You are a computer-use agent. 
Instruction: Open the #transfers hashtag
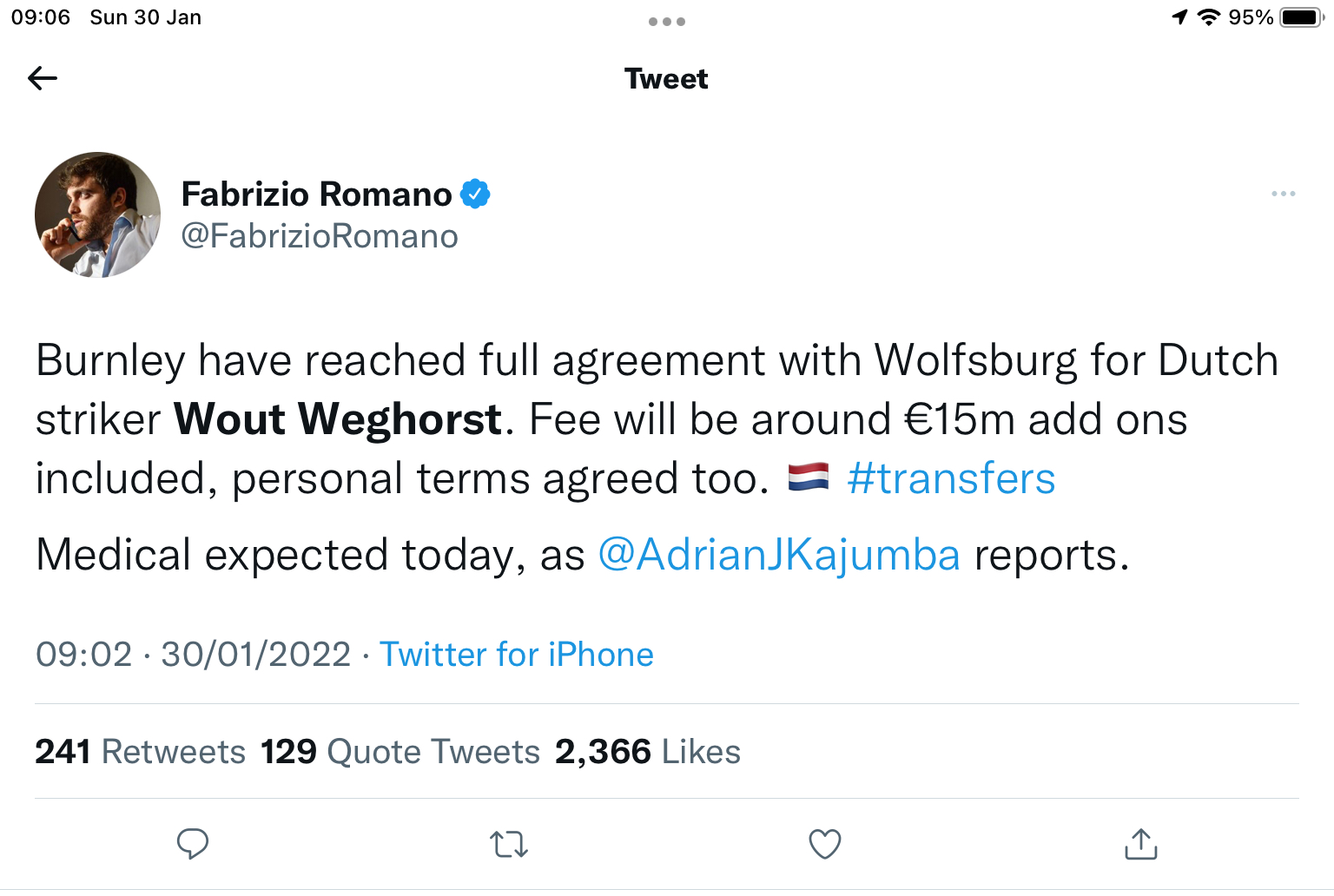[x=951, y=479]
